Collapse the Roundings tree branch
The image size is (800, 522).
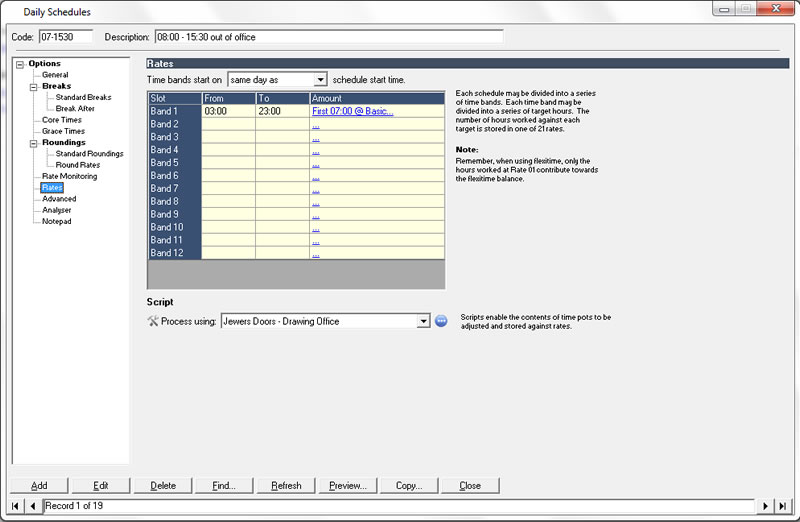(34, 142)
